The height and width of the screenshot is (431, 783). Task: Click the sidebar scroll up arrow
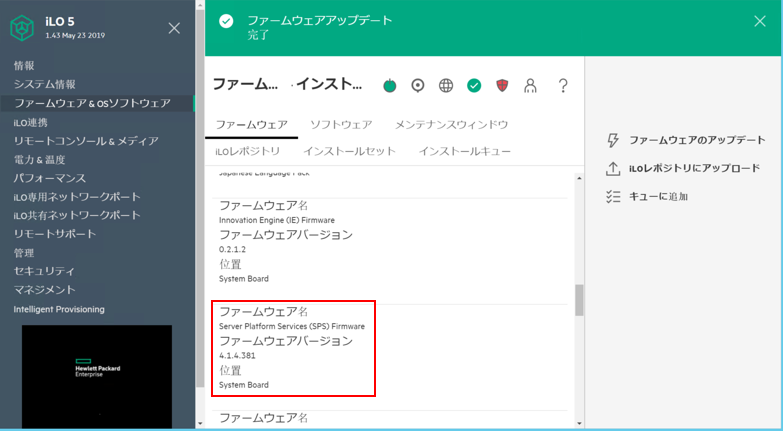tap(200, 5)
